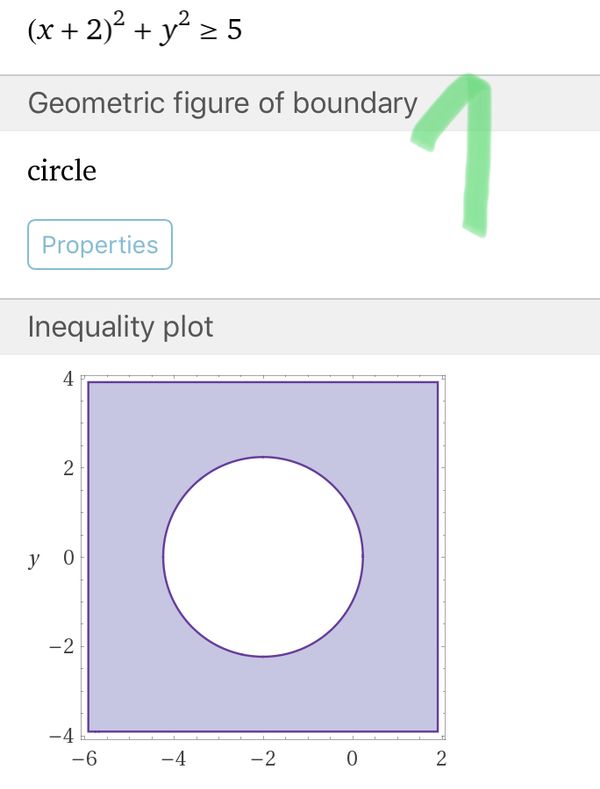The width and height of the screenshot is (600, 789).
Task: Select the inequality expression at the top
Action: [x=135, y=30]
